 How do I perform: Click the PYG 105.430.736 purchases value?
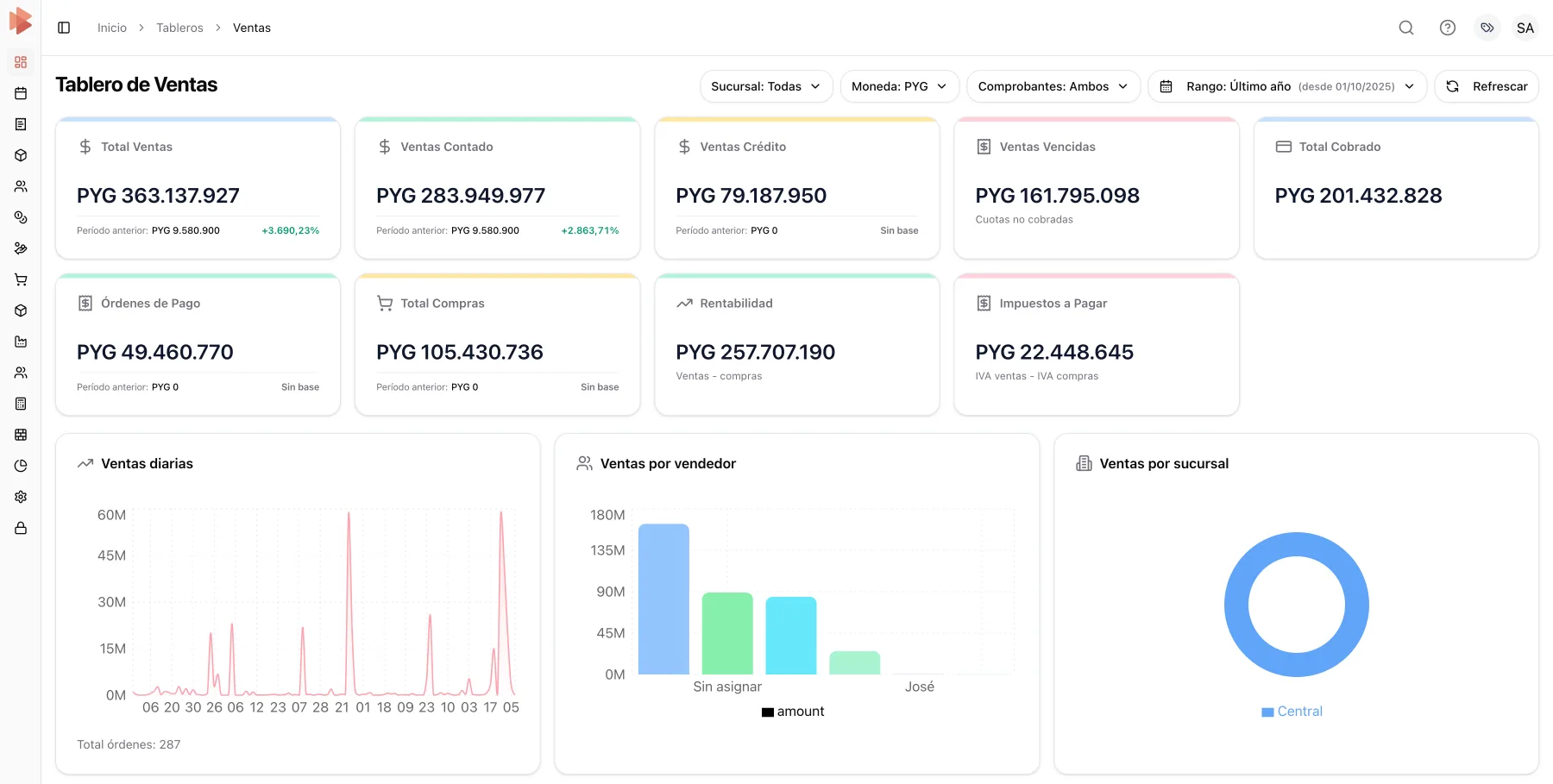click(x=460, y=352)
